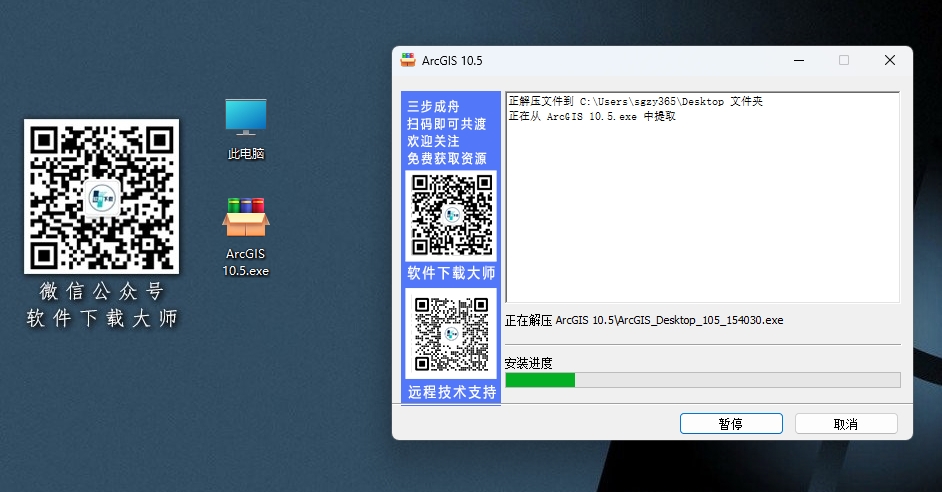Select the 此电脑 desktop icon

point(246,129)
